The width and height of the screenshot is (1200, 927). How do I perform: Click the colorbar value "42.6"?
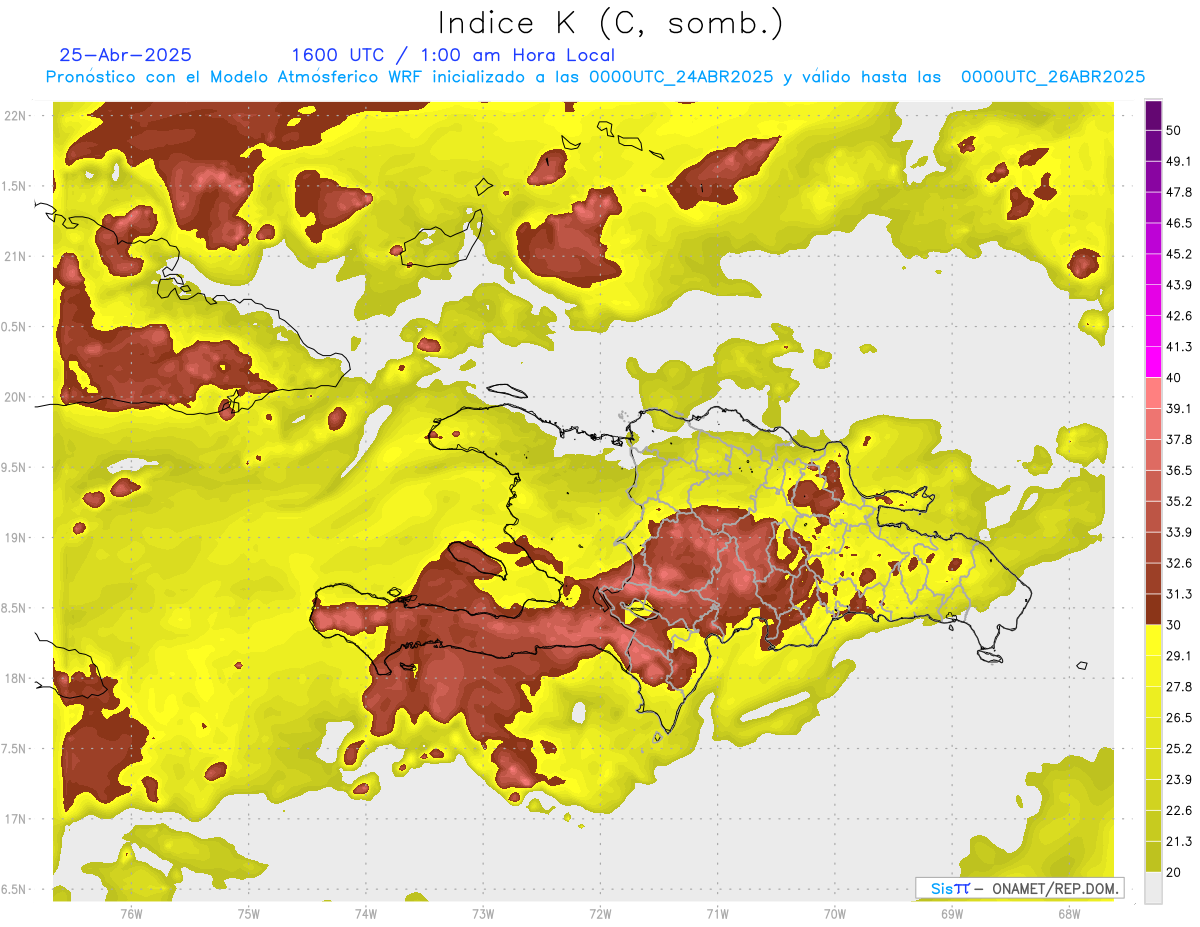click(x=1179, y=316)
